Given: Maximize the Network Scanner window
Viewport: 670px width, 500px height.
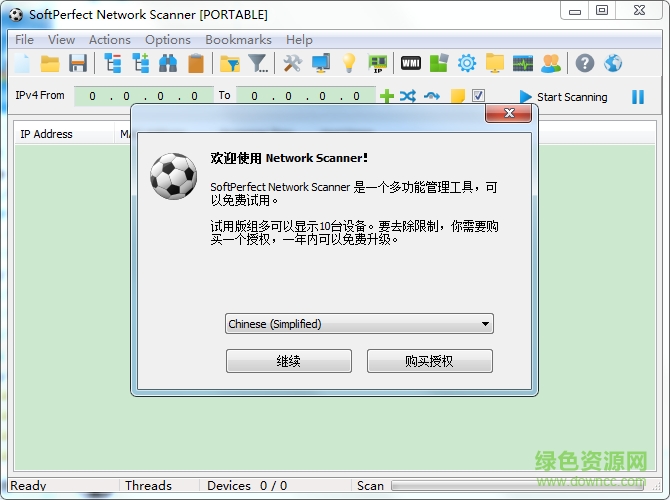Looking at the screenshot, I should point(602,10).
